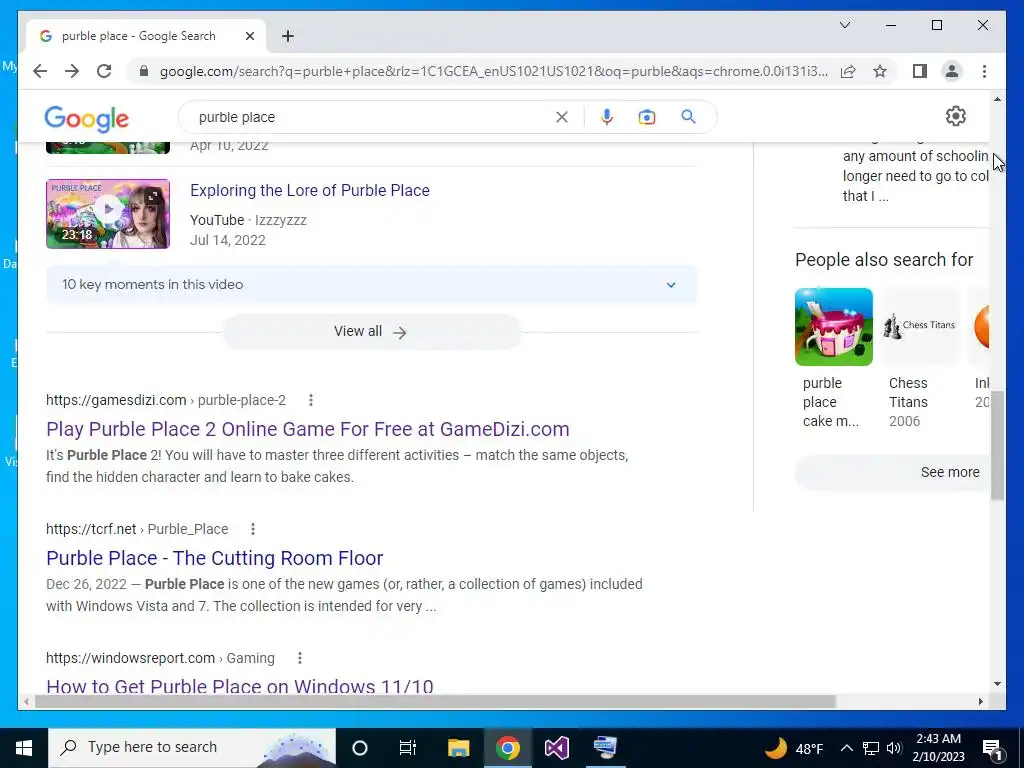Select the purble place cake maker thumbnail
Viewport: 1024px width, 768px height.
coord(833,327)
